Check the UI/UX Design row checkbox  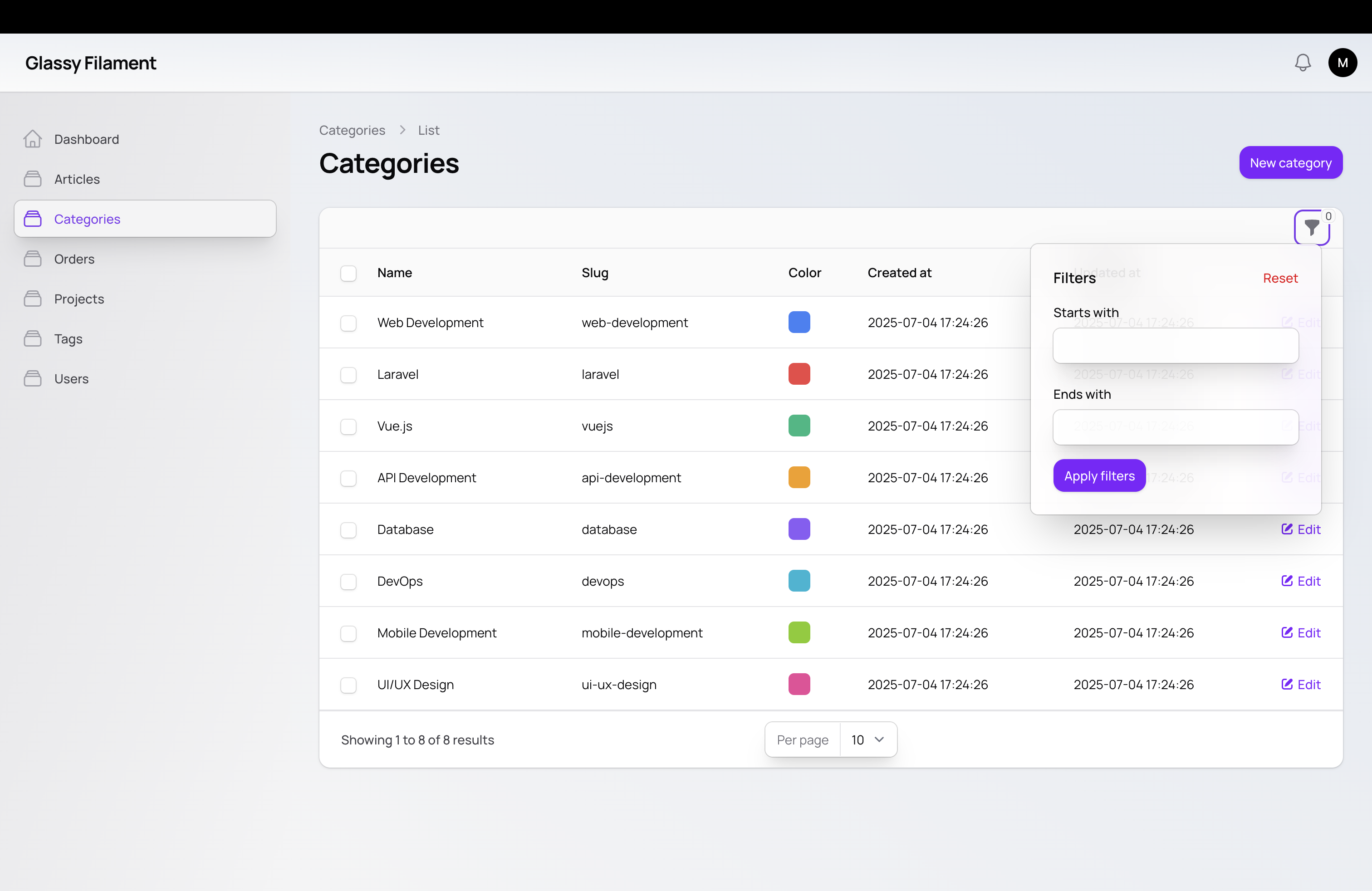click(x=348, y=685)
